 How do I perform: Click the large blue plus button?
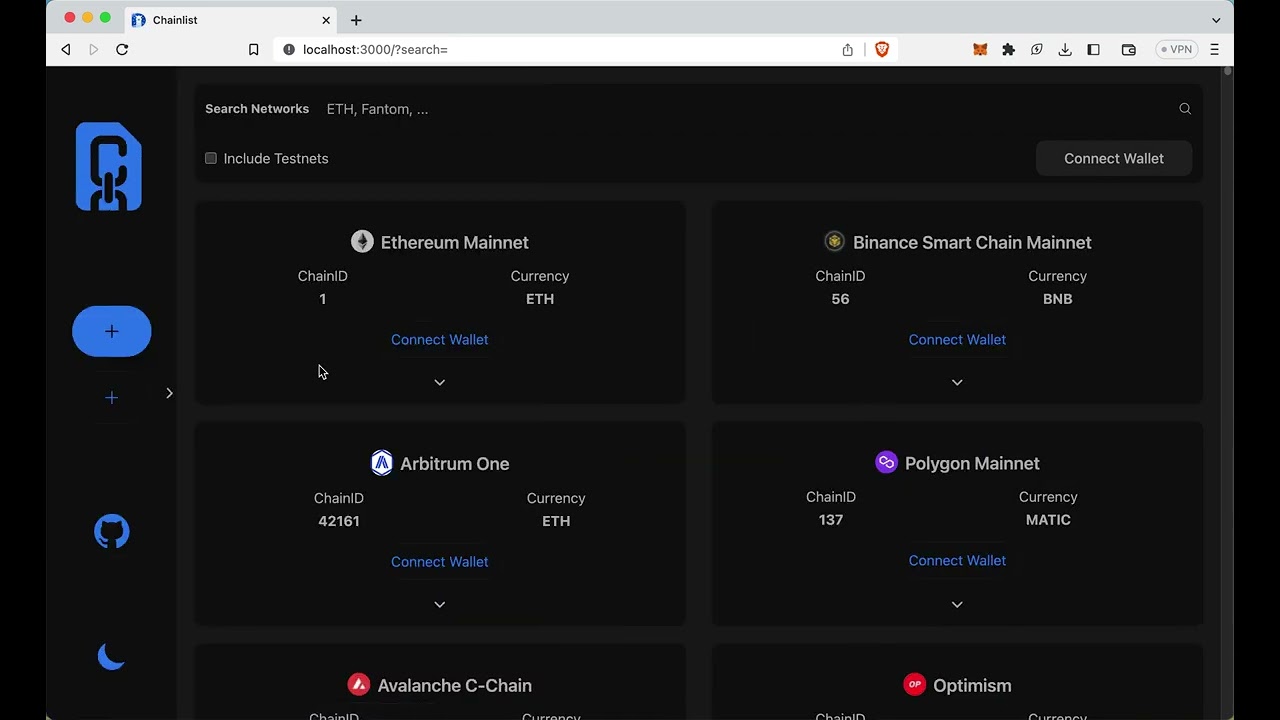pos(112,331)
